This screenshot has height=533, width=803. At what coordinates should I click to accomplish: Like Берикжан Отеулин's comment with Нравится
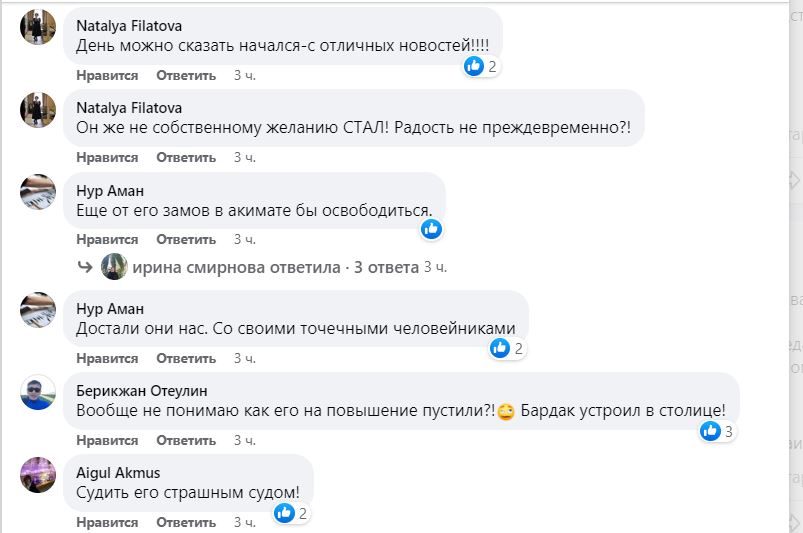107,440
